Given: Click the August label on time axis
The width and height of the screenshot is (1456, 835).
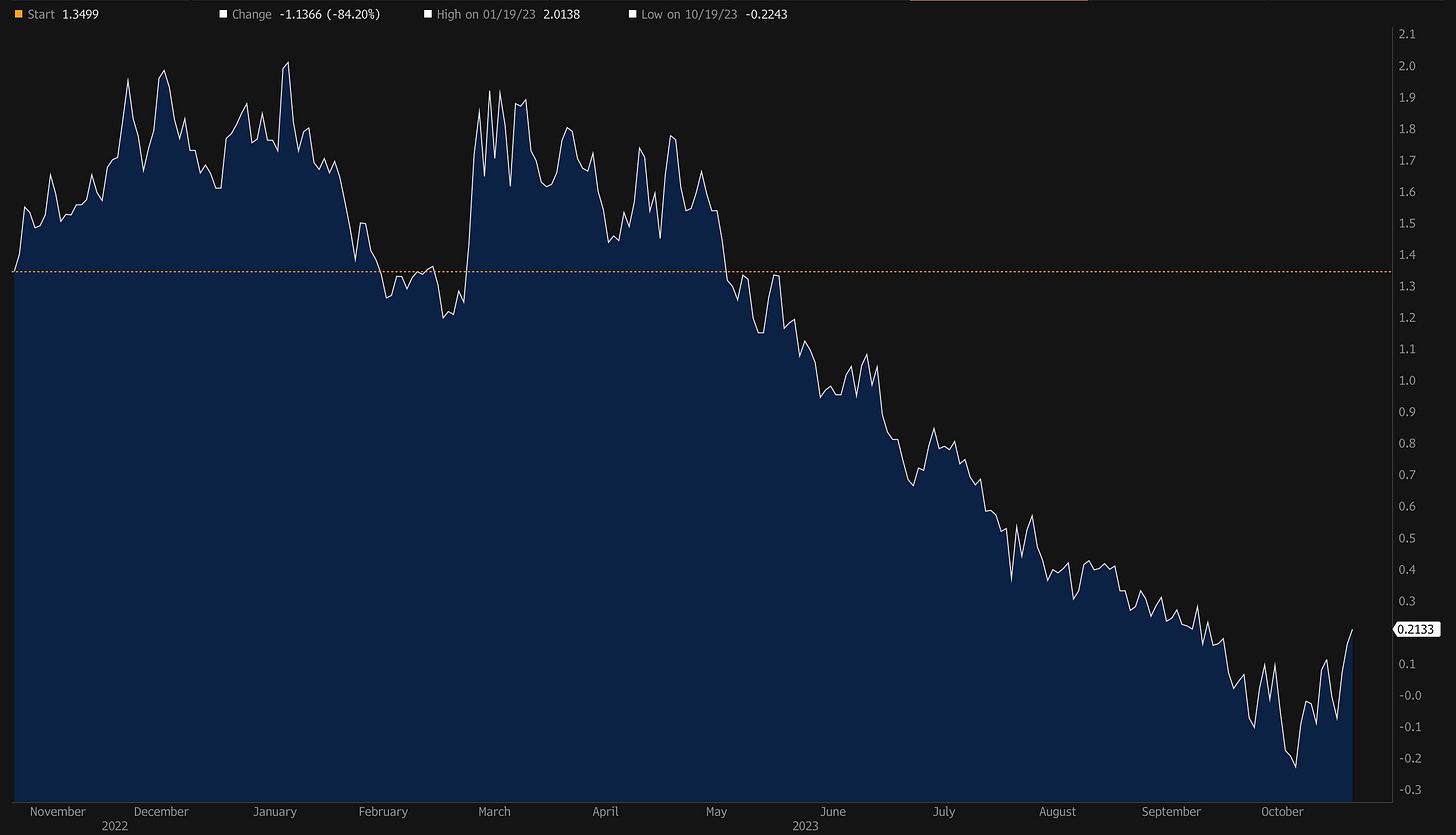Looking at the screenshot, I should click(1057, 812).
